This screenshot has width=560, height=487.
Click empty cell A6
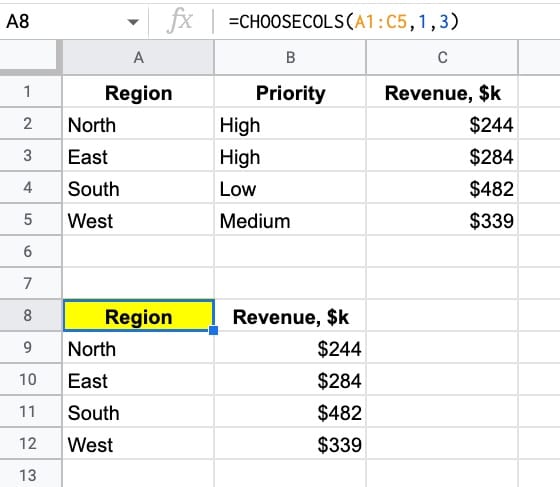tap(139, 251)
